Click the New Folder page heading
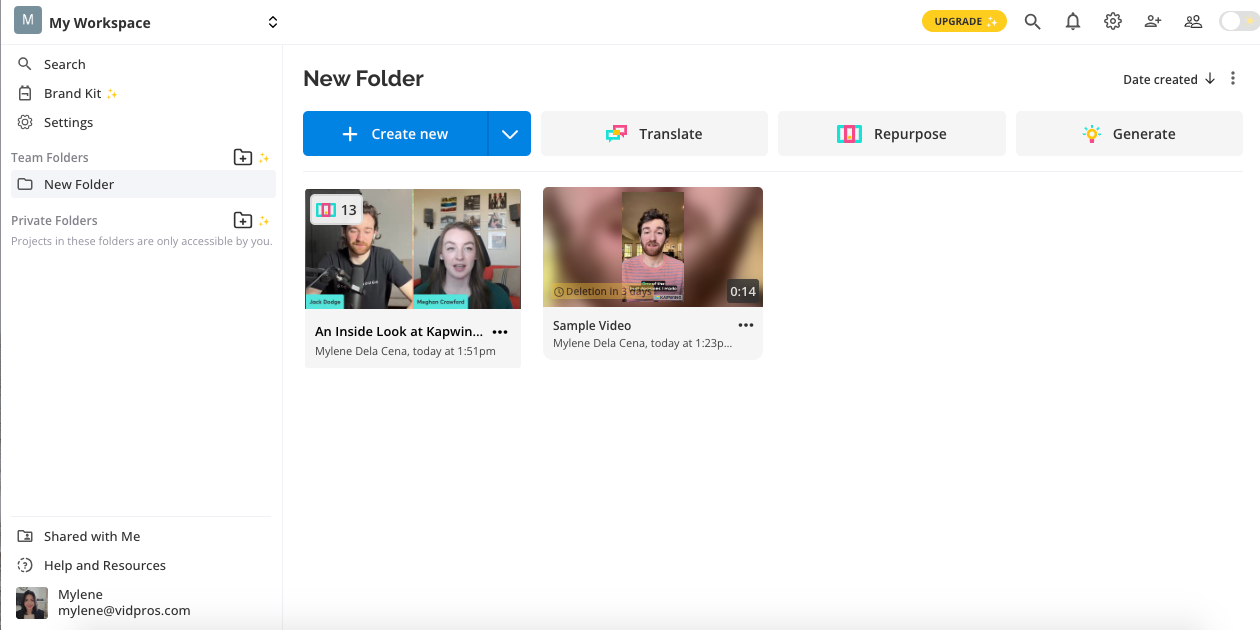 point(363,78)
